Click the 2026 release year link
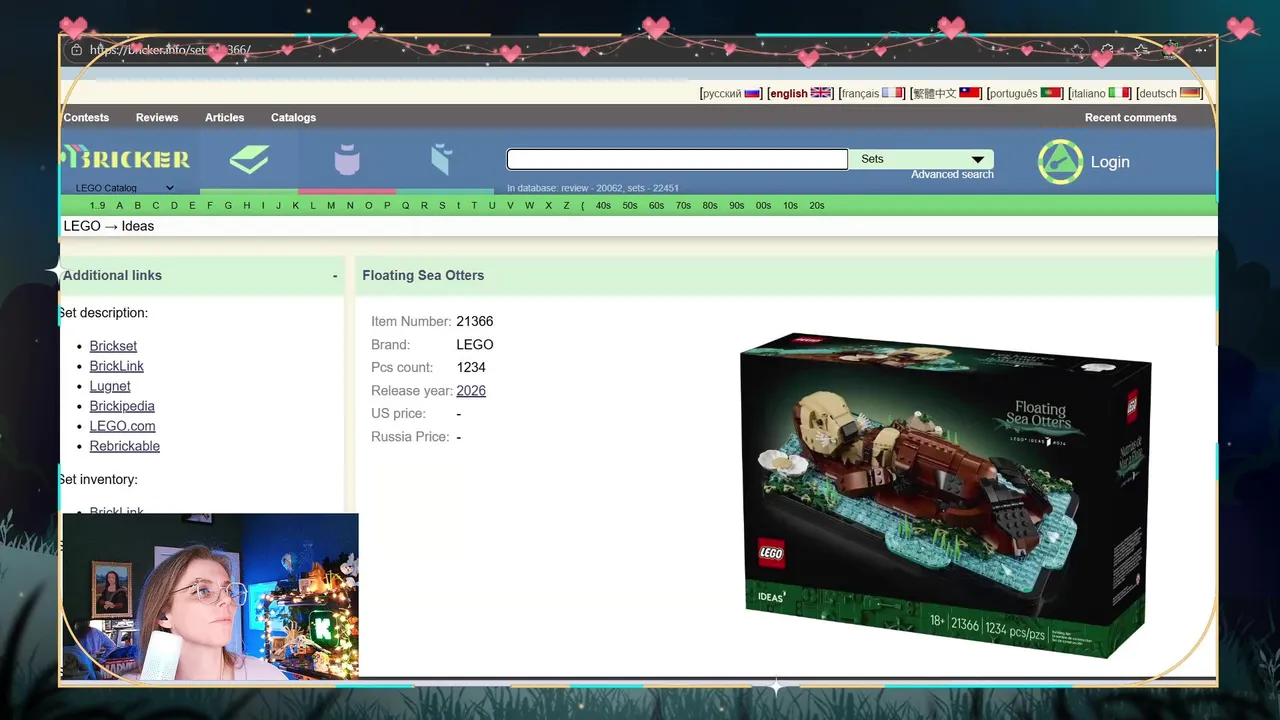The image size is (1280, 720). 471,391
